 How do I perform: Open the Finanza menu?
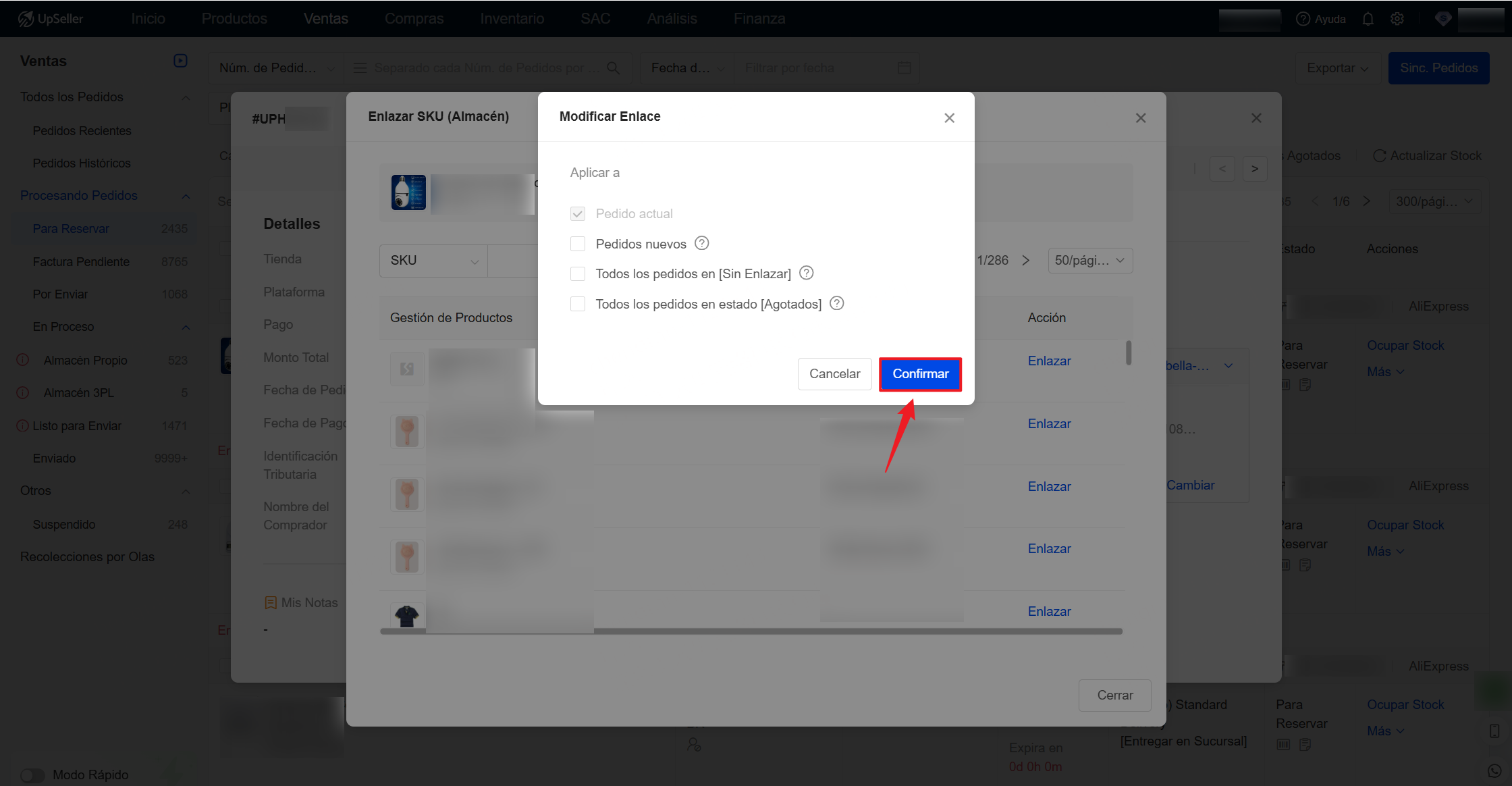click(759, 19)
